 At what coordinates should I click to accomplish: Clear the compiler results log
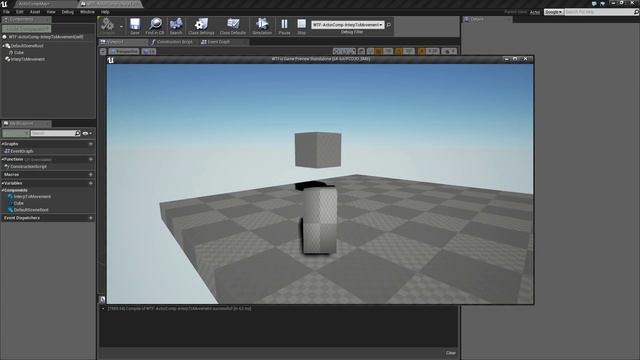point(451,353)
